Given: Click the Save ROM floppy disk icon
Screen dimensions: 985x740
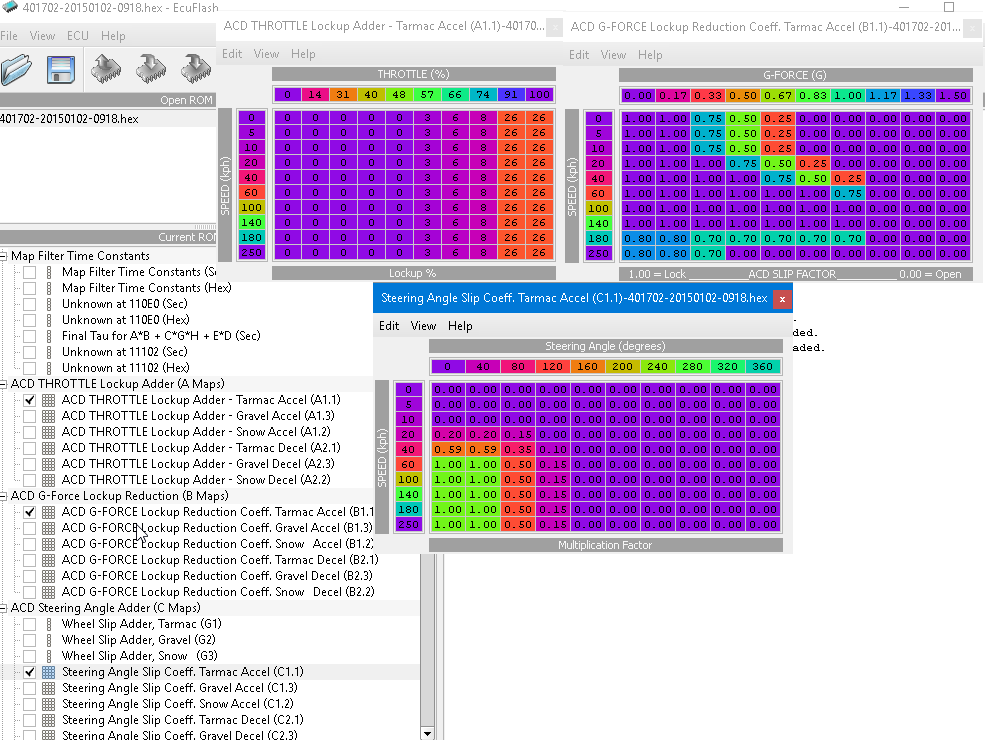Looking at the screenshot, I should (x=62, y=69).
